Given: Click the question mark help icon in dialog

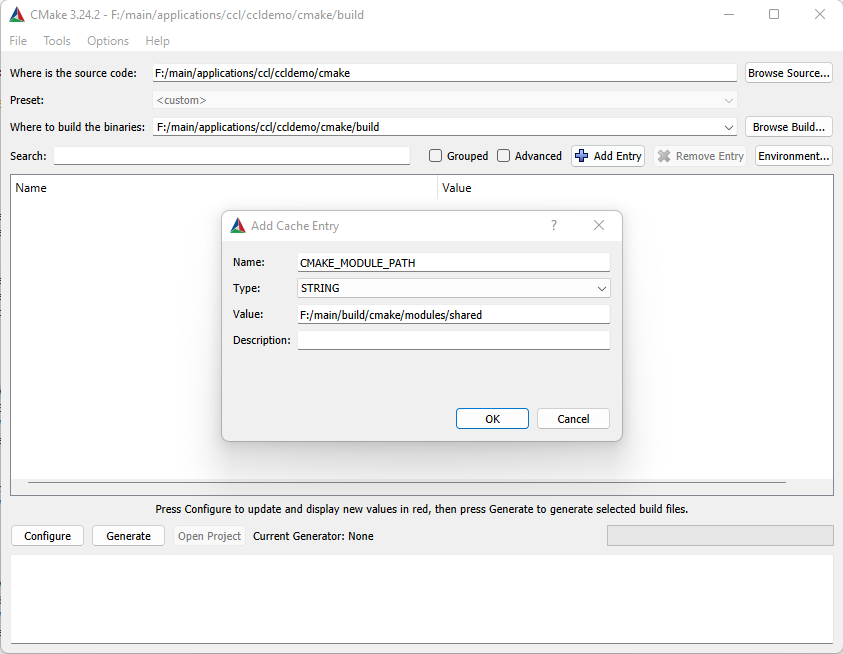Looking at the screenshot, I should click(x=554, y=225).
